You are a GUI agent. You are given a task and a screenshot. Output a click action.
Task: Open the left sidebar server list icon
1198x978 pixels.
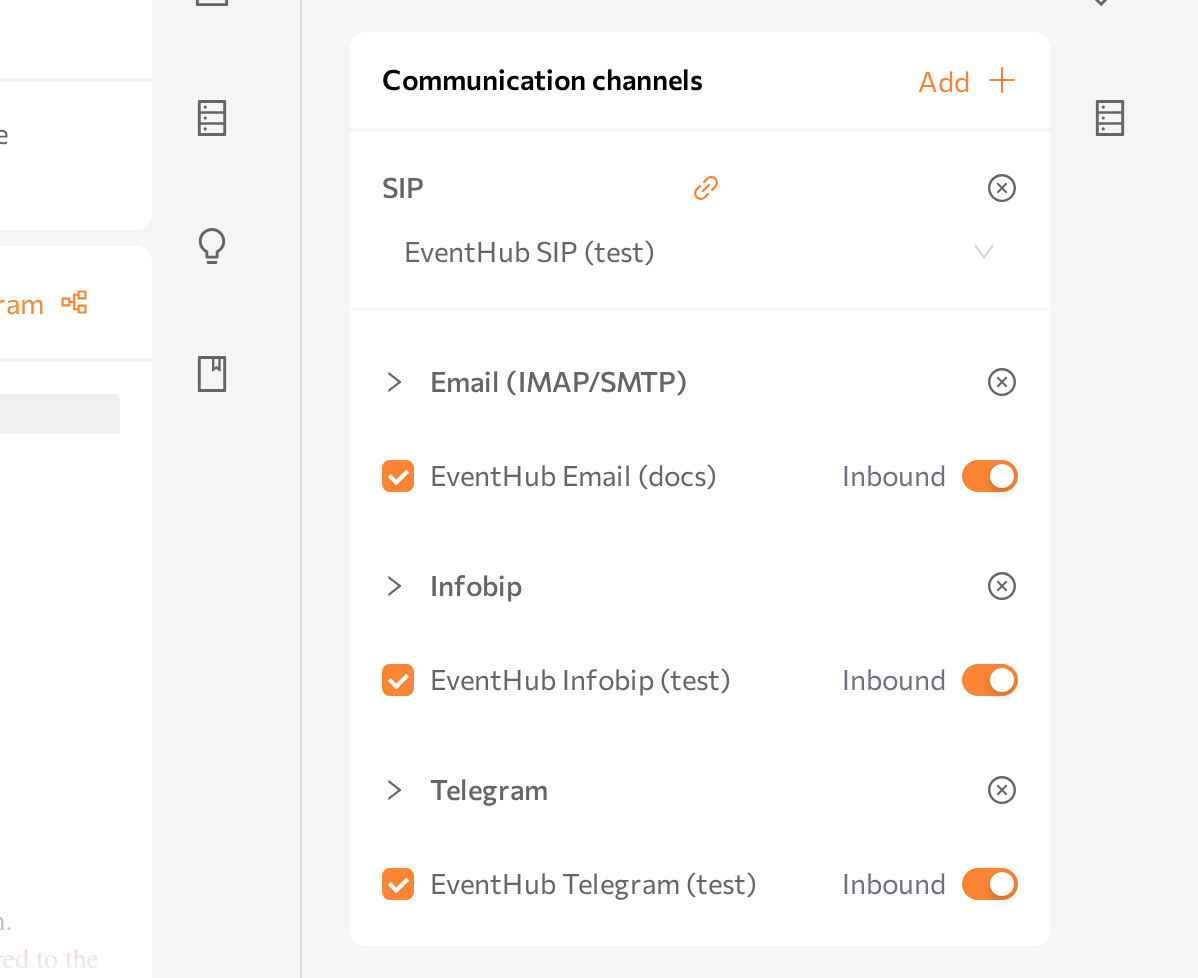(212, 118)
